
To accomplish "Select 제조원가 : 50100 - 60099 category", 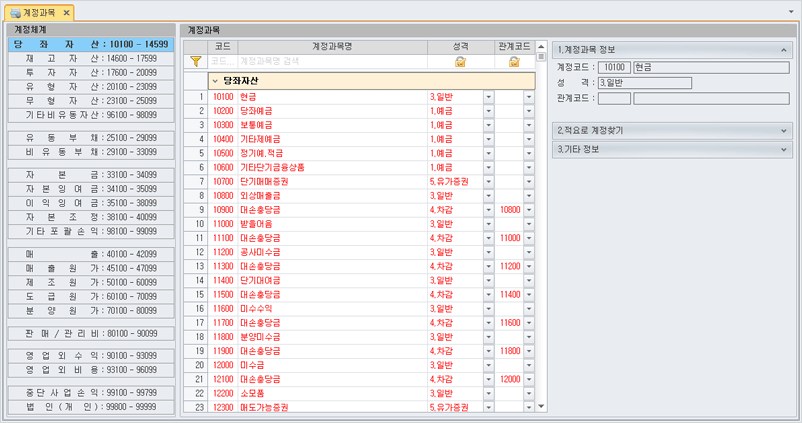I will (91, 282).
